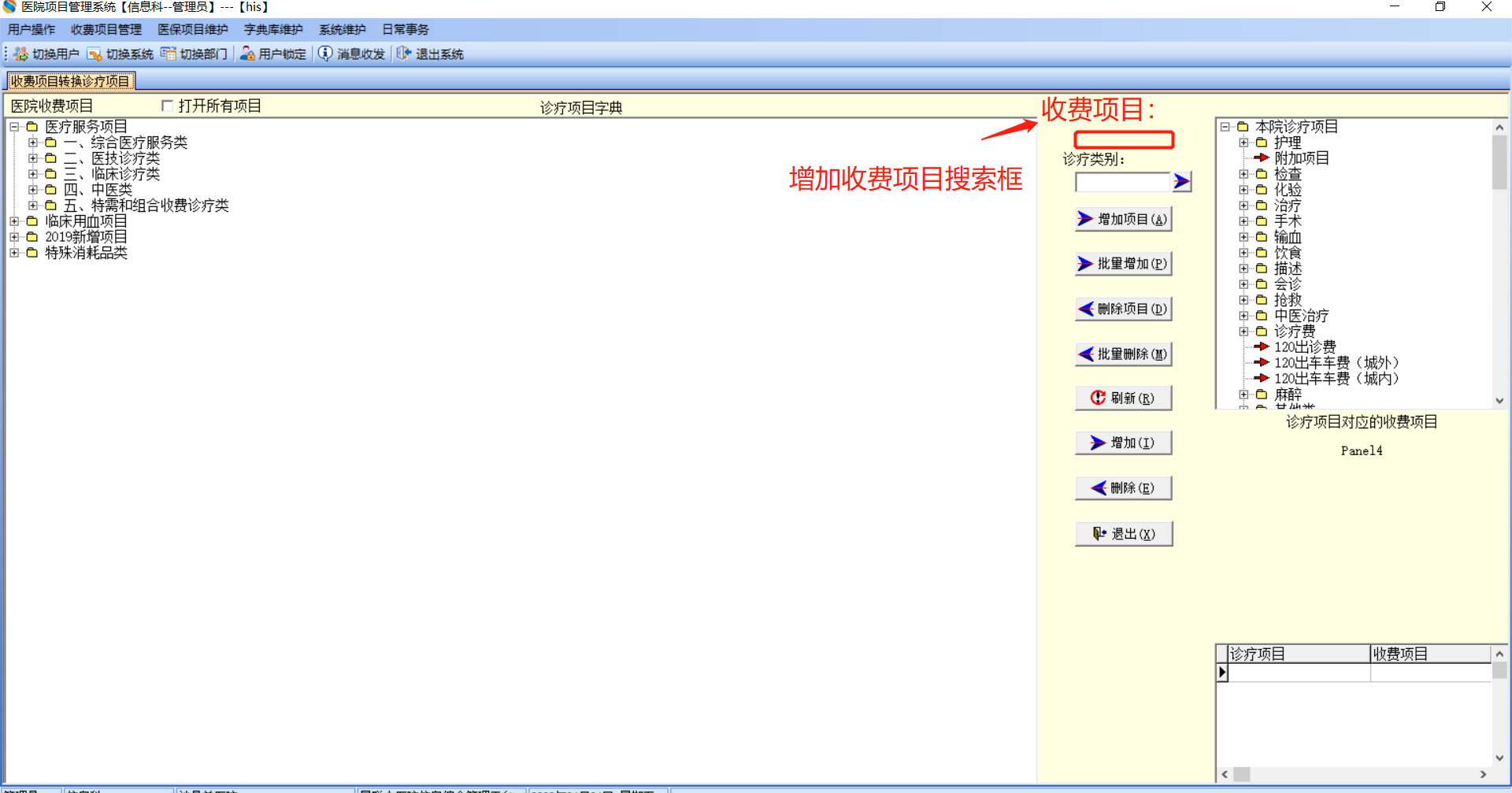Open the 消息收发 info icon
1512x793 pixels.
325,54
